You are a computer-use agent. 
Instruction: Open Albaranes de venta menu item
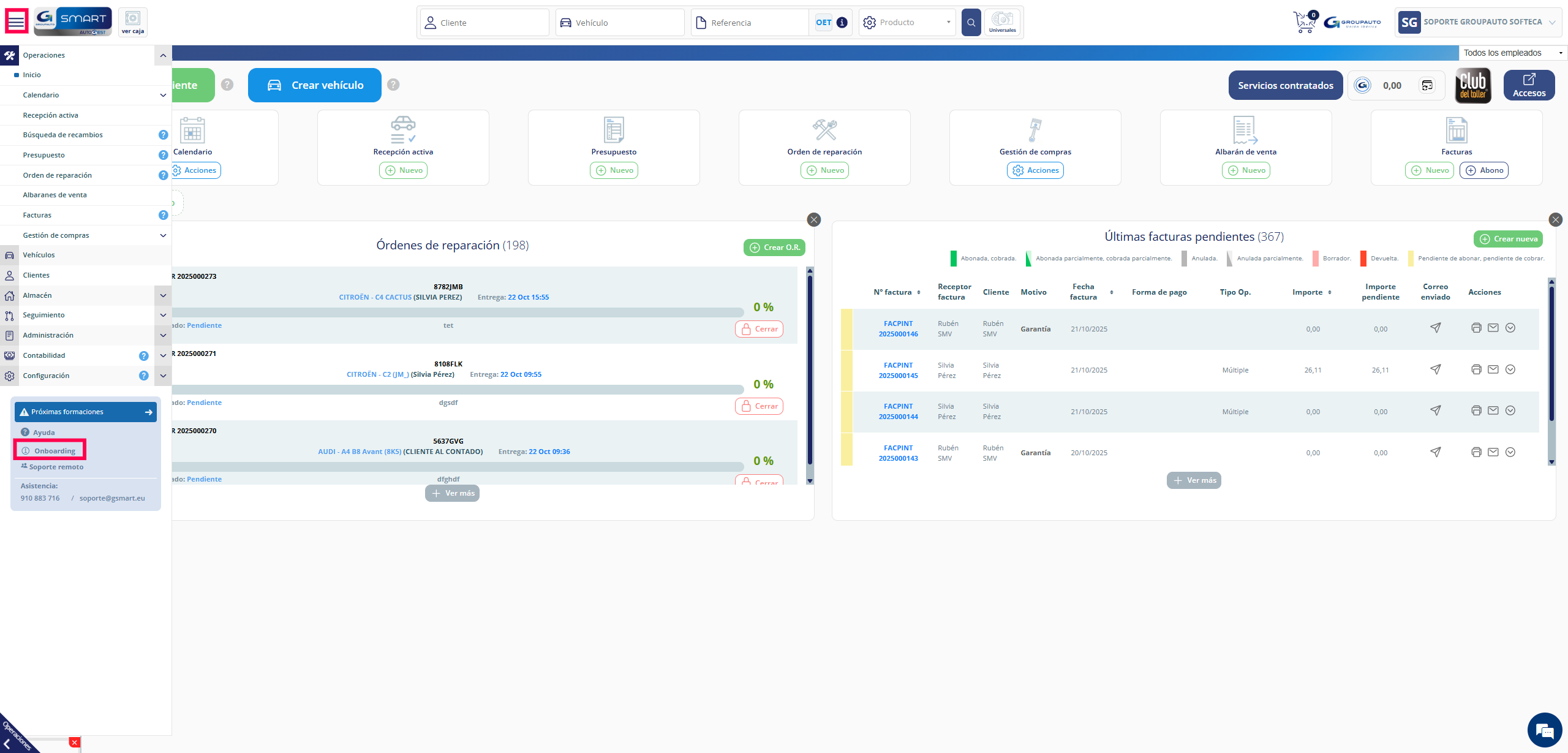(55, 195)
